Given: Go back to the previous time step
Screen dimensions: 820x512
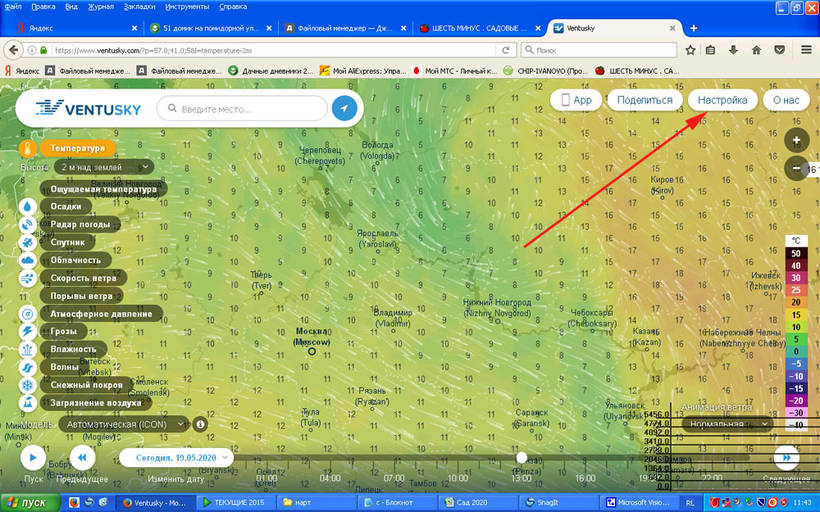Looking at the screenshot, I should tap(83, 458).
